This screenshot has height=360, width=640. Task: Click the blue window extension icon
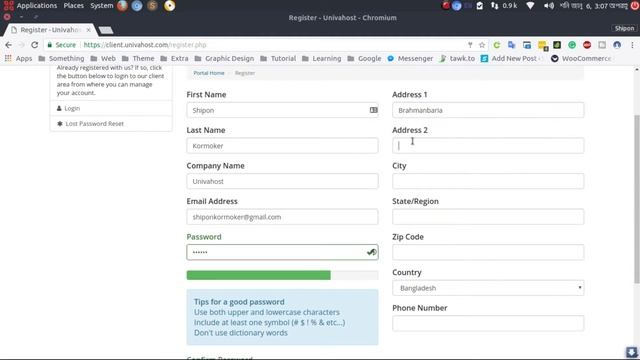[527, 45]
